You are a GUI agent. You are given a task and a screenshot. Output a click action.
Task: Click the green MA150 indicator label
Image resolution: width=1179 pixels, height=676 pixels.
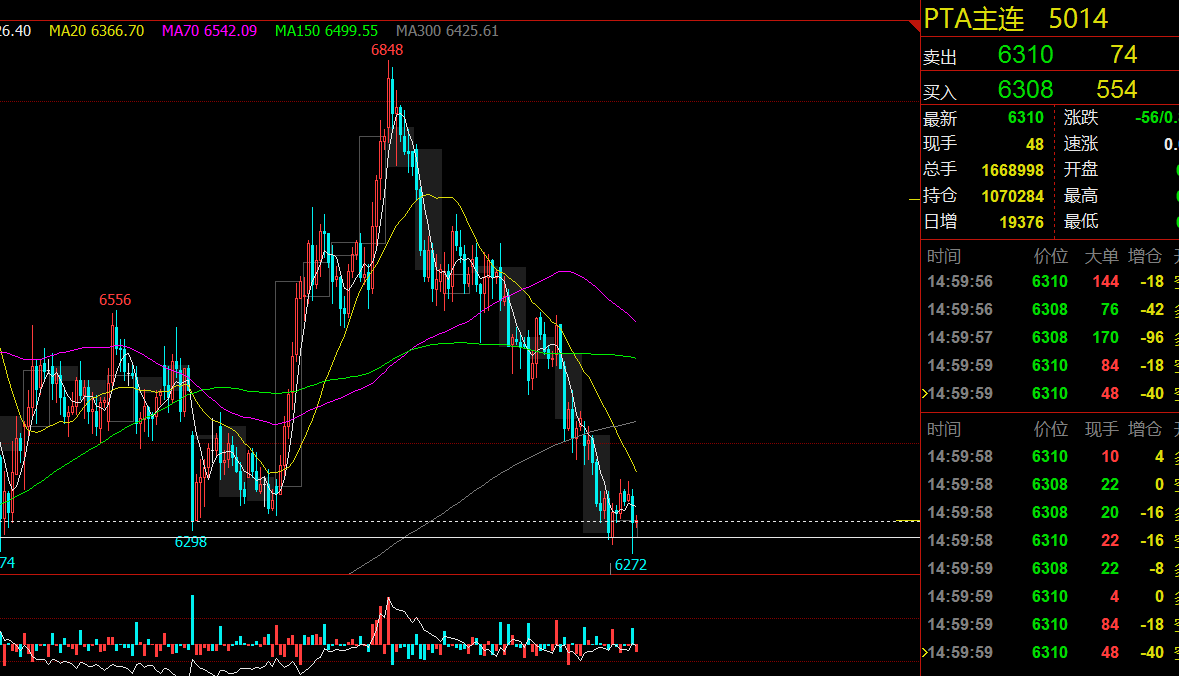tap(326, 31)
